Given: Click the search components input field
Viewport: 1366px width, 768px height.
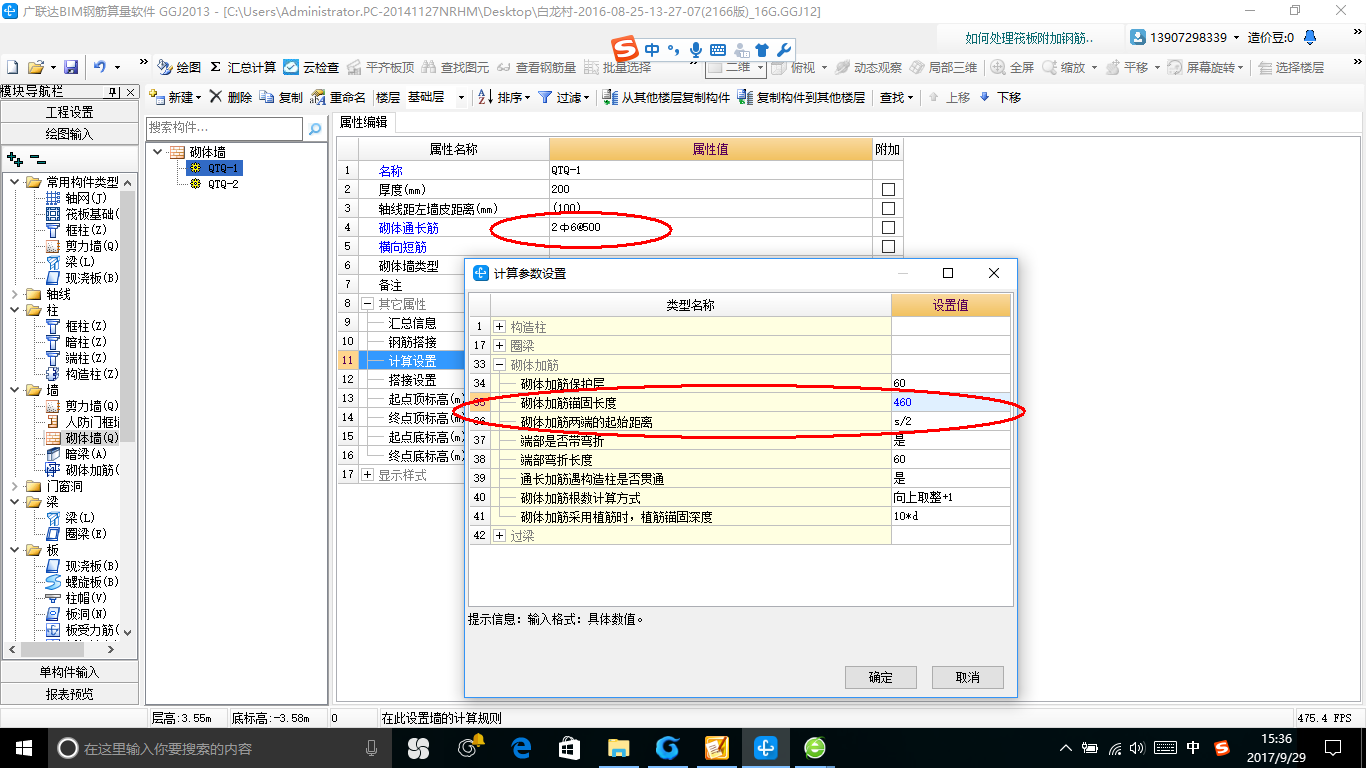Looking at the screenshot, I should pyautogui.click(x=224, y=128).
